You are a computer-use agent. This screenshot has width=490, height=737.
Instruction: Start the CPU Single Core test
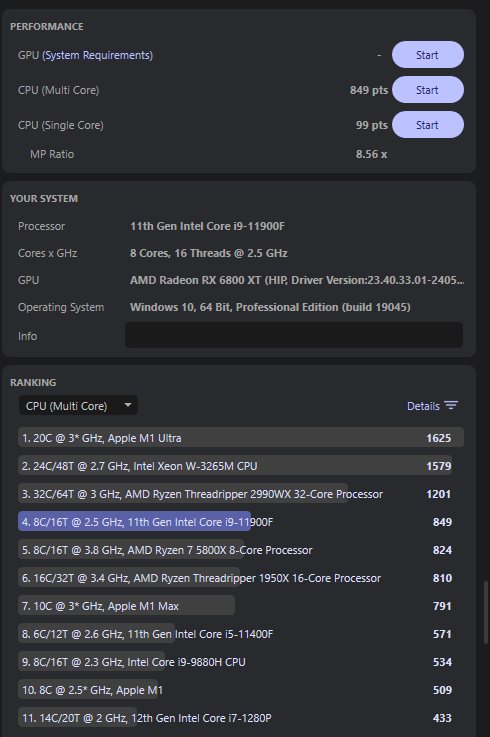427,125
